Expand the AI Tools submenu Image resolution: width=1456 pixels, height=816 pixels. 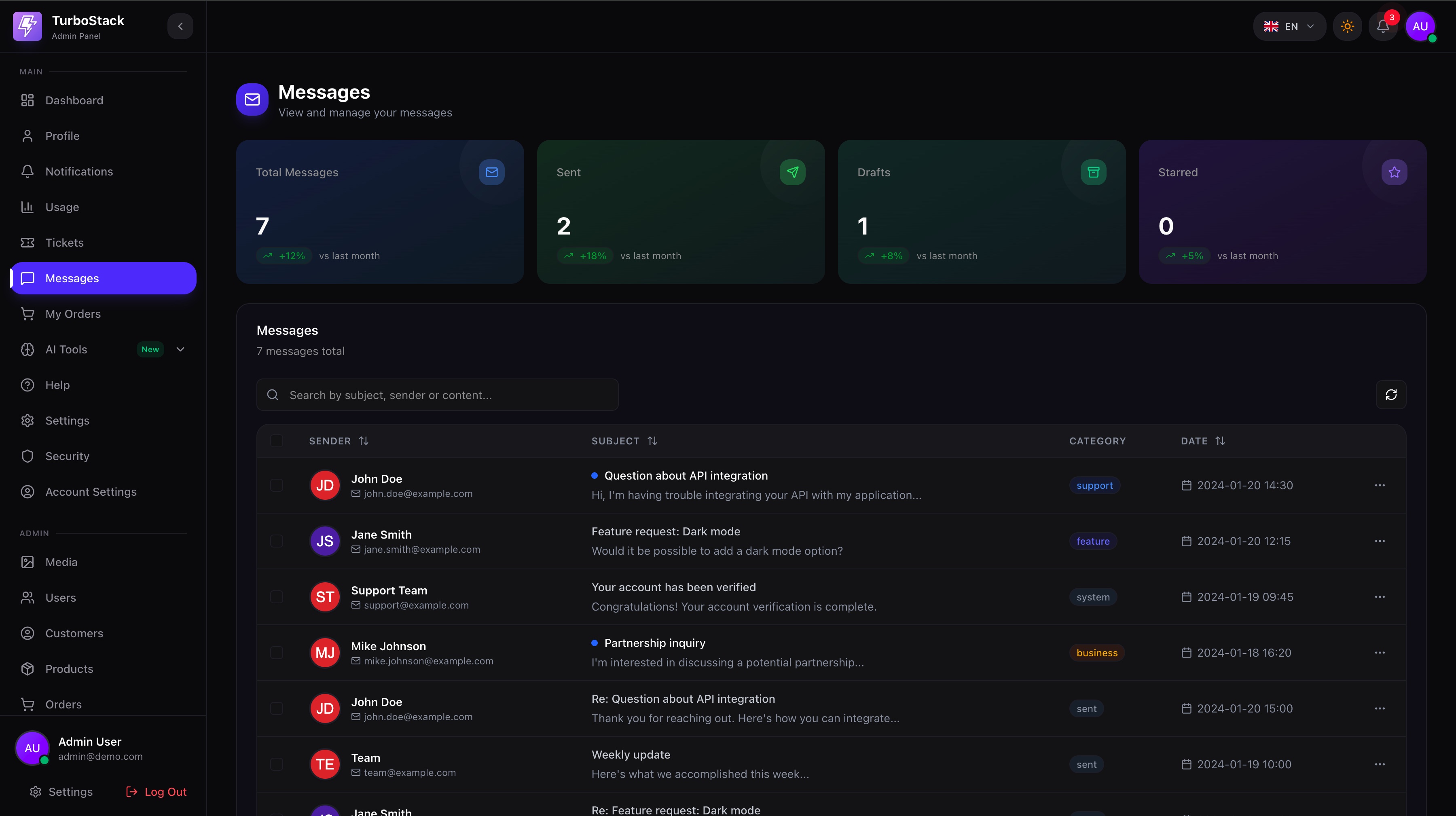[180, 349]
